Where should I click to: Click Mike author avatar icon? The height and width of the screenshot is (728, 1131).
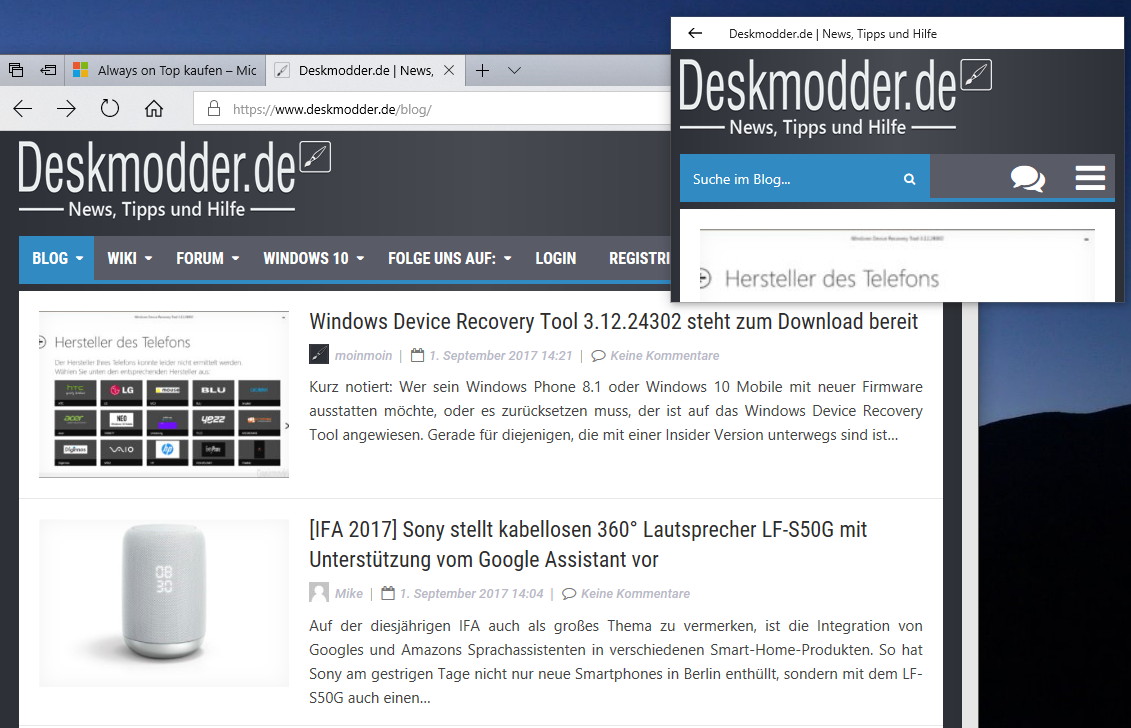click(x=319, y=592)
